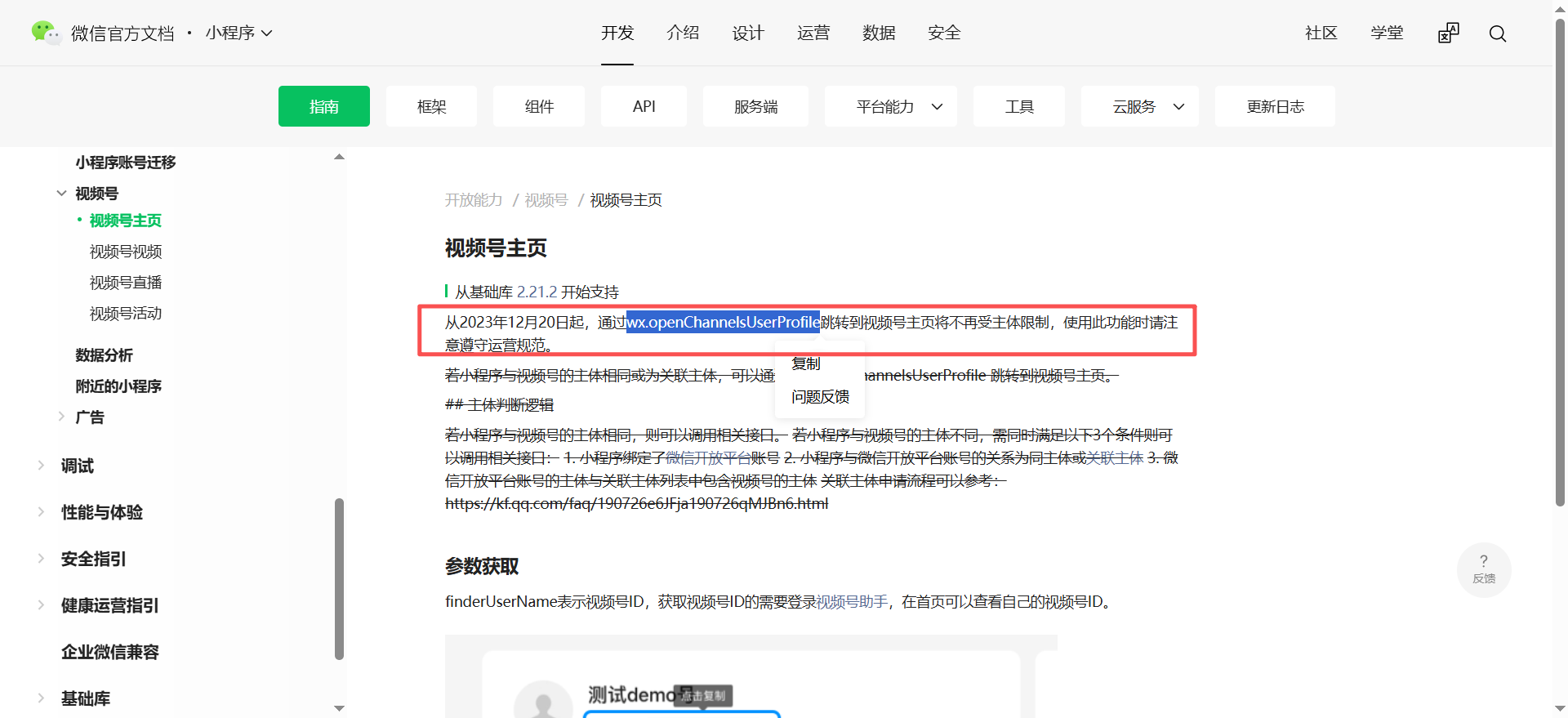1568x718 pixels.
Task: Open the 框架 sub-navigation button
Action: [431, 106]
